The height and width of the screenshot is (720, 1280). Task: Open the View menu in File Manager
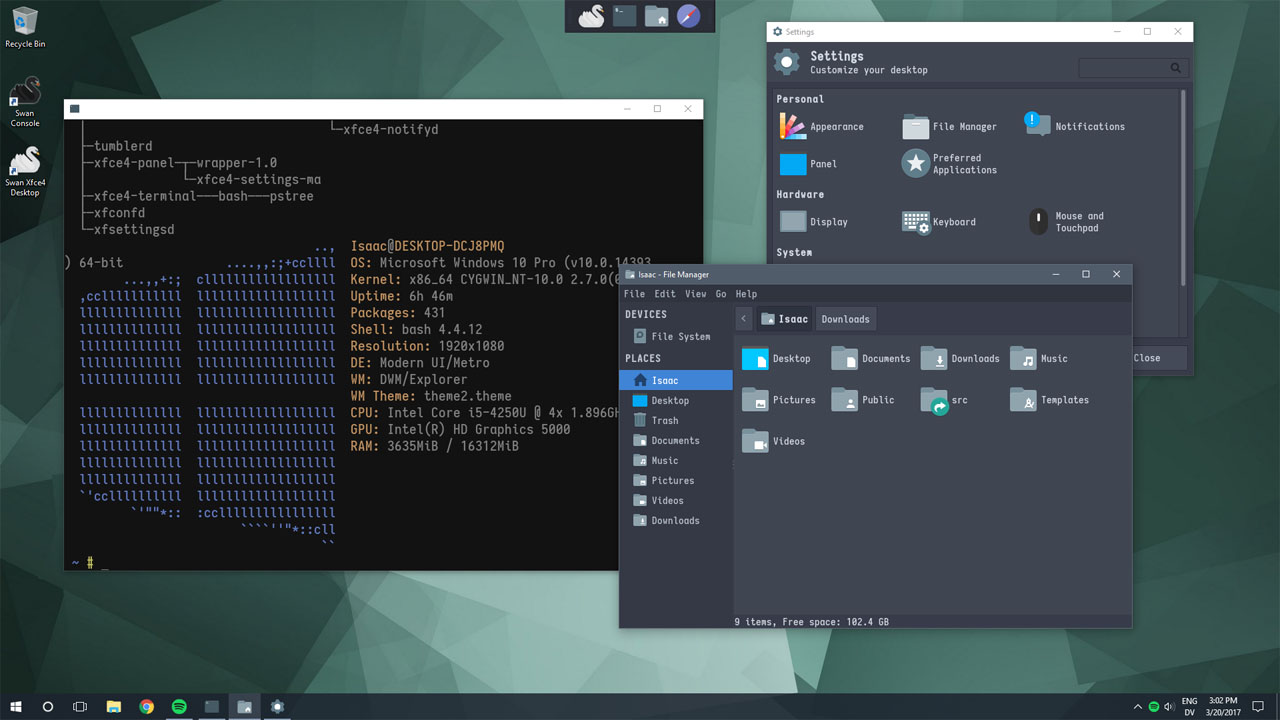tap(695, 293)
